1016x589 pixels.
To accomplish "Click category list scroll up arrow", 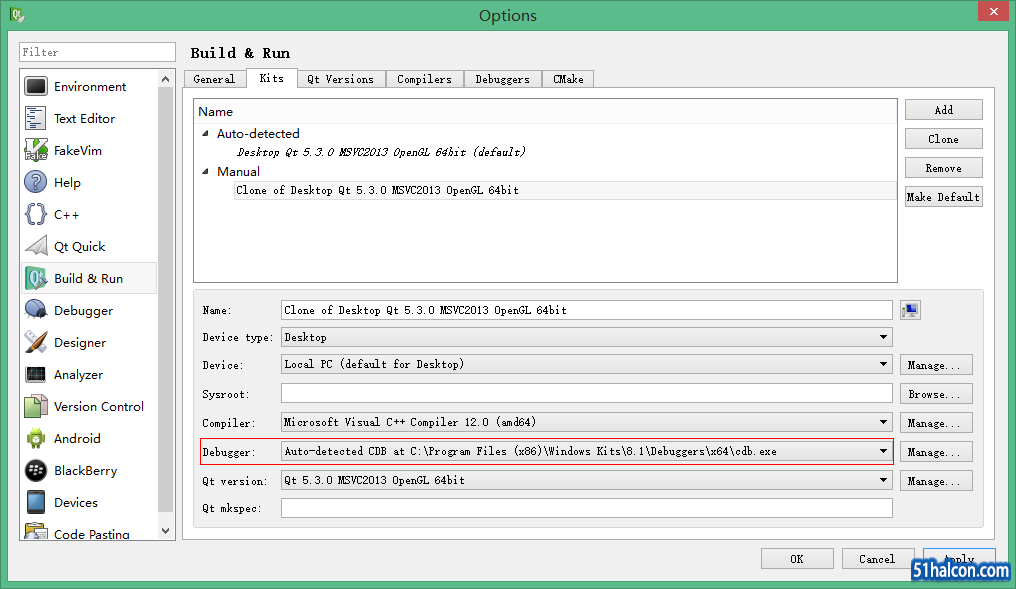I will (165, 79).
